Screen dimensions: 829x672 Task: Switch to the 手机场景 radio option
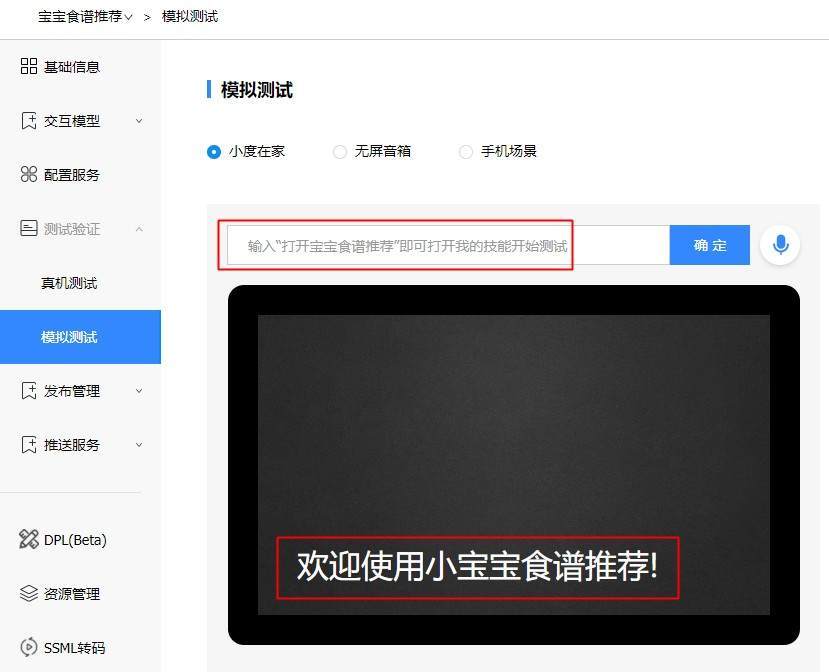click(x=465, y=152)
